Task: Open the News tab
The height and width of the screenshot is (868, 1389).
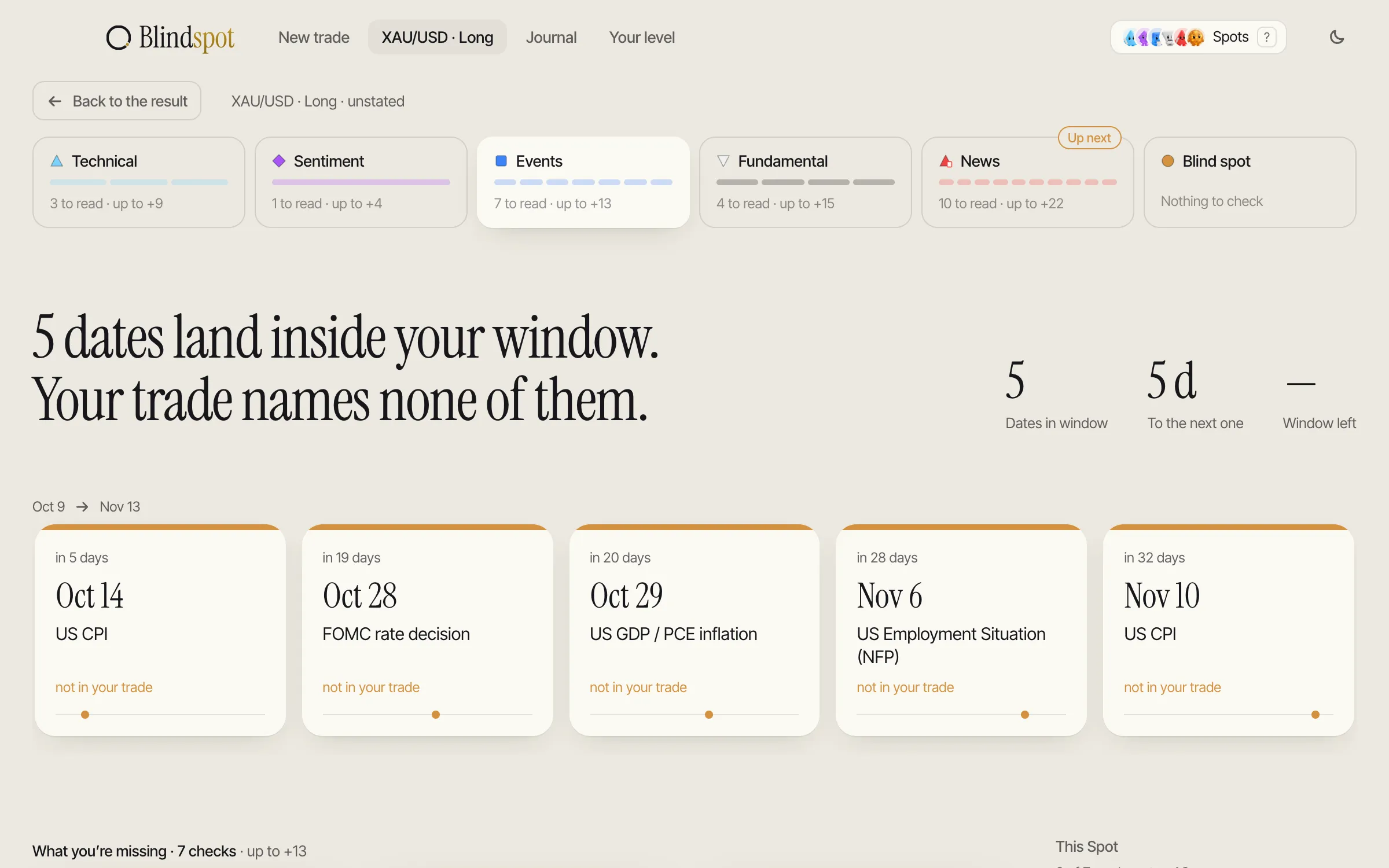Action: click(1028, 182)
